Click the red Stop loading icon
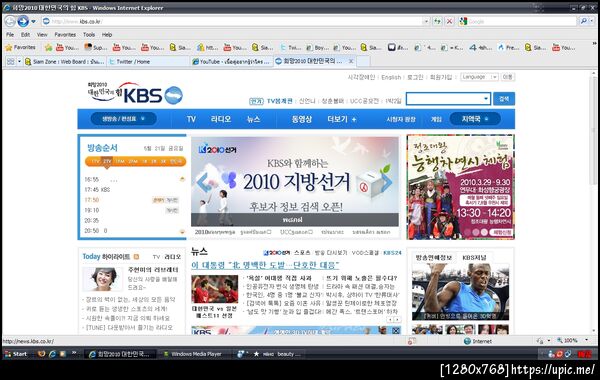Screen dimensions: 600x380 (x=450, y=21)
